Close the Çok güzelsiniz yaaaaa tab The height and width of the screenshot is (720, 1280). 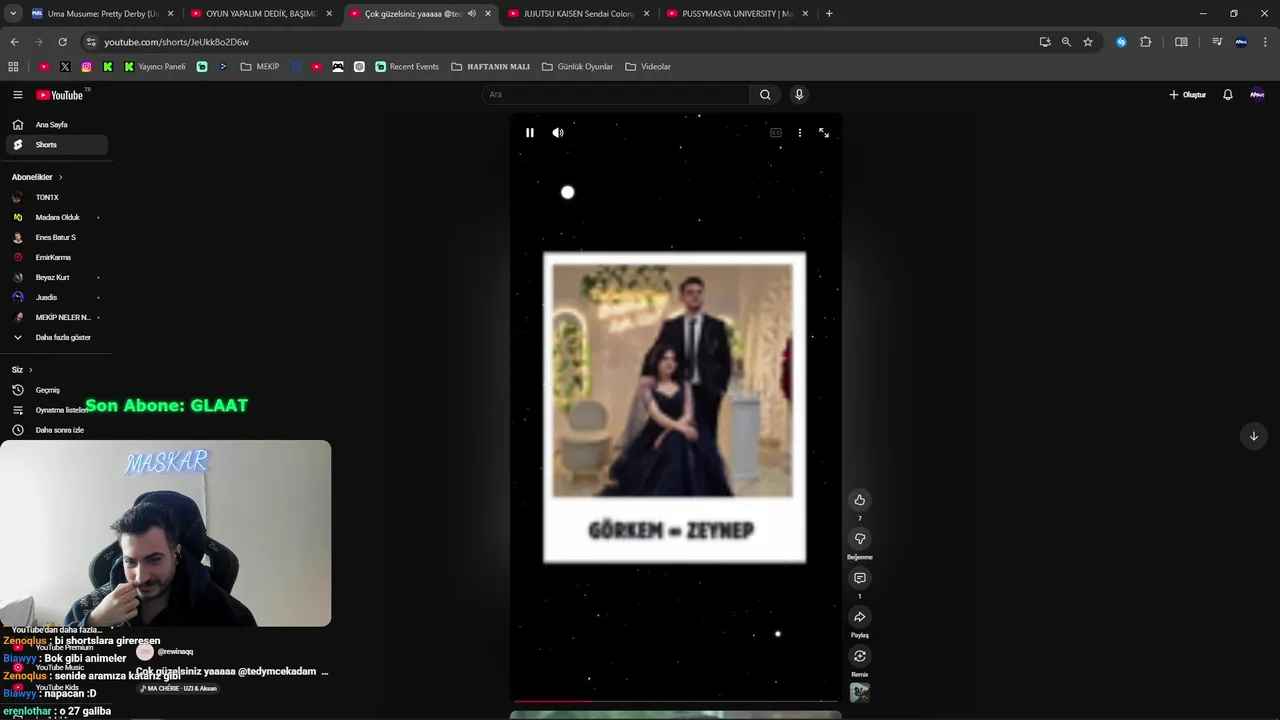[x=488, y=14]
